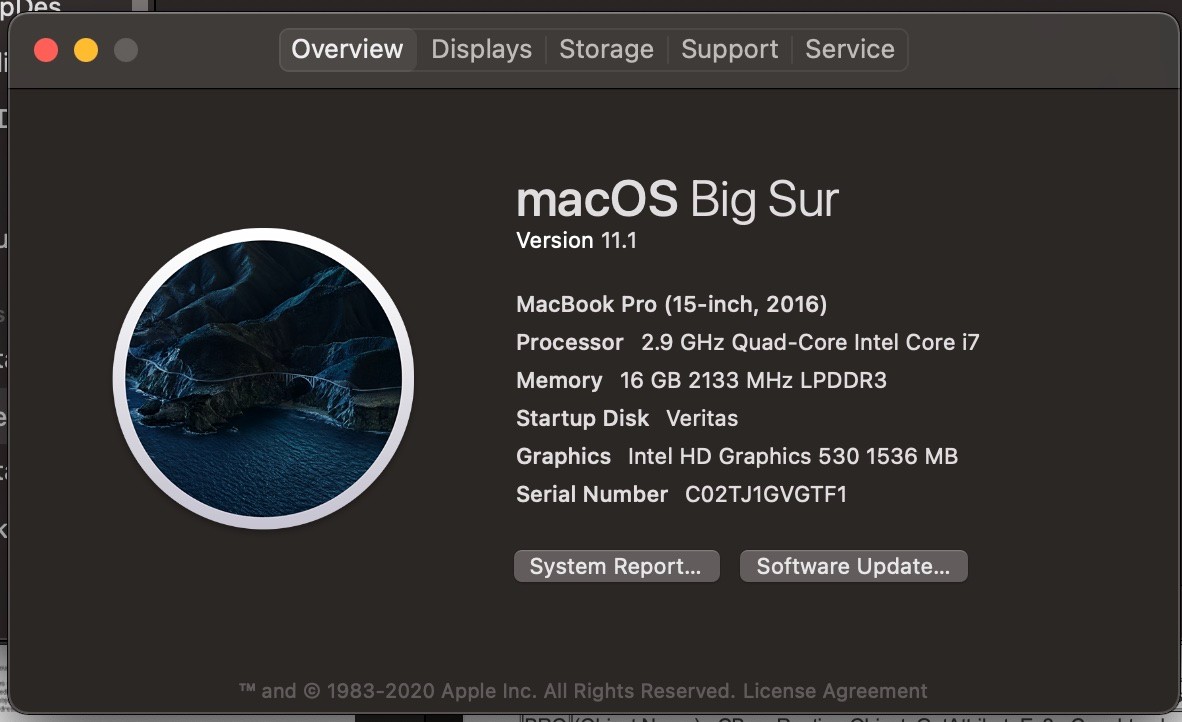The width and height of the screenshot is (1182, 722).
Task: Open the License Agreement link
Action: (x=835, y=691)
